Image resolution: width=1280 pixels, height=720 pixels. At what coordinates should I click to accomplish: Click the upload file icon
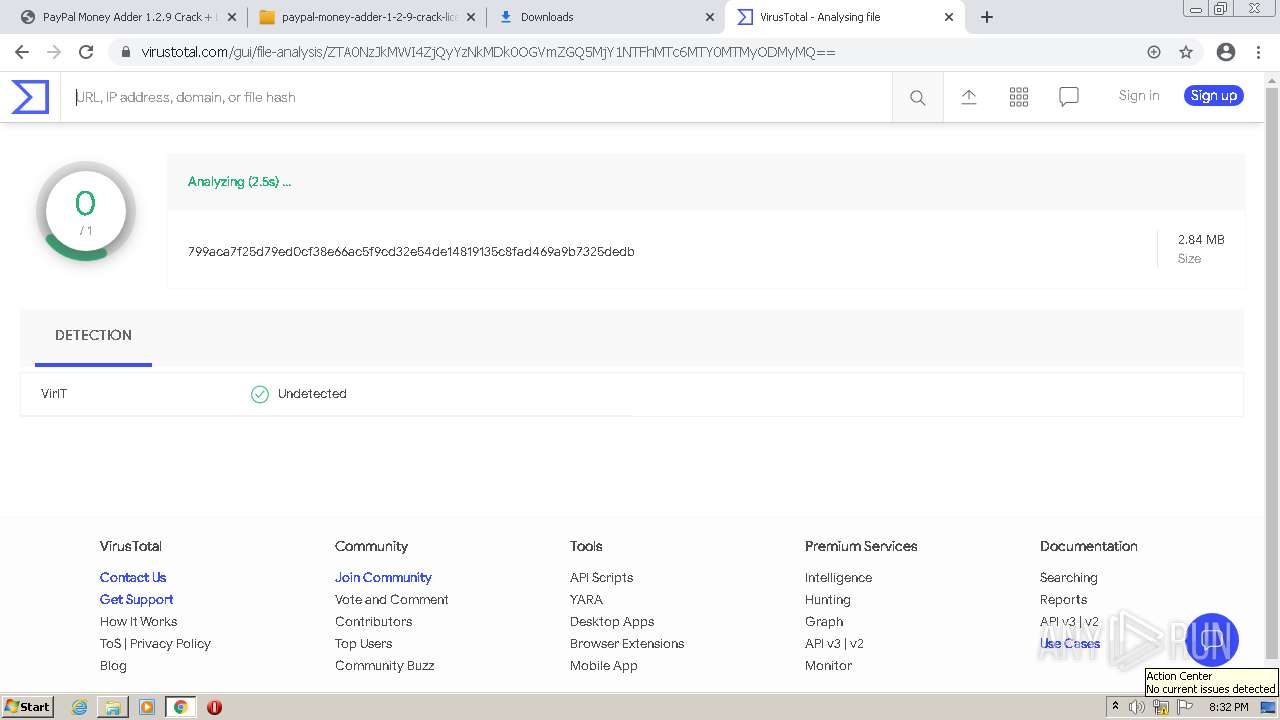coord(968,96)
